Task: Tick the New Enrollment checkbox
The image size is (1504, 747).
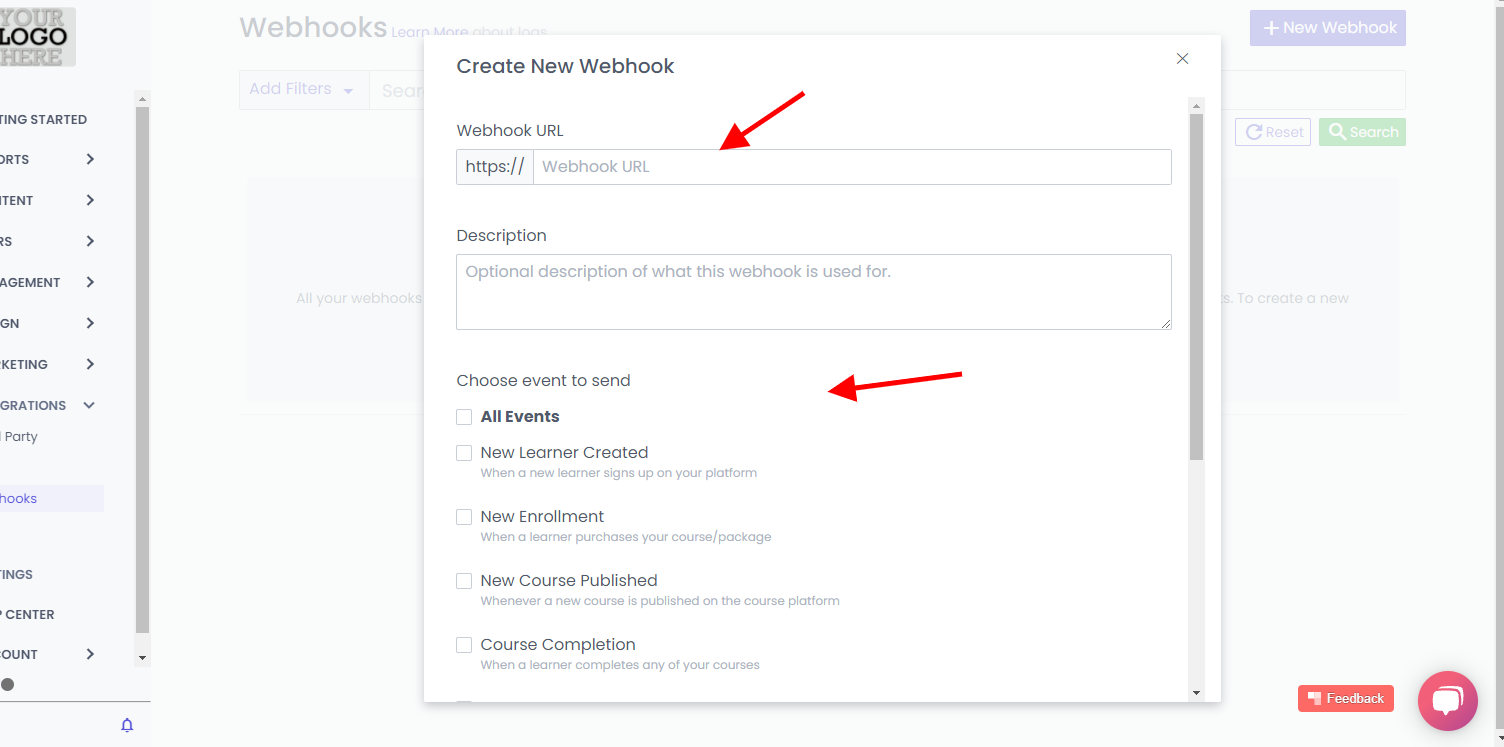Action: point(464,517)
